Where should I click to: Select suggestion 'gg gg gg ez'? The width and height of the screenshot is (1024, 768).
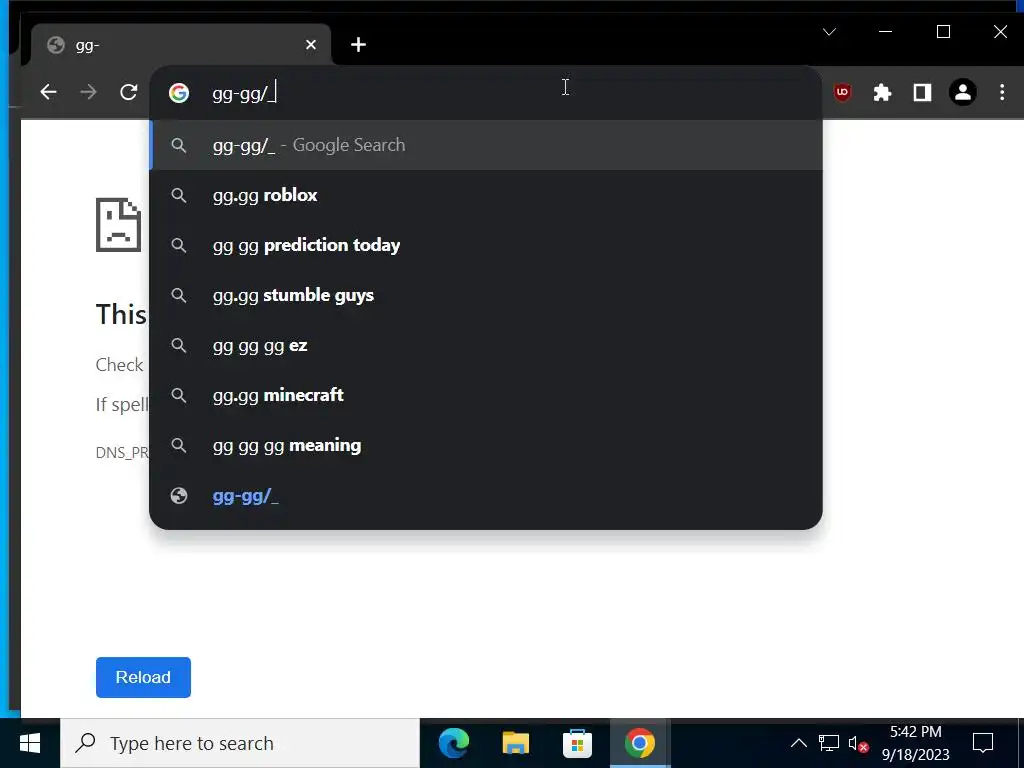click(x=486, y=345)
